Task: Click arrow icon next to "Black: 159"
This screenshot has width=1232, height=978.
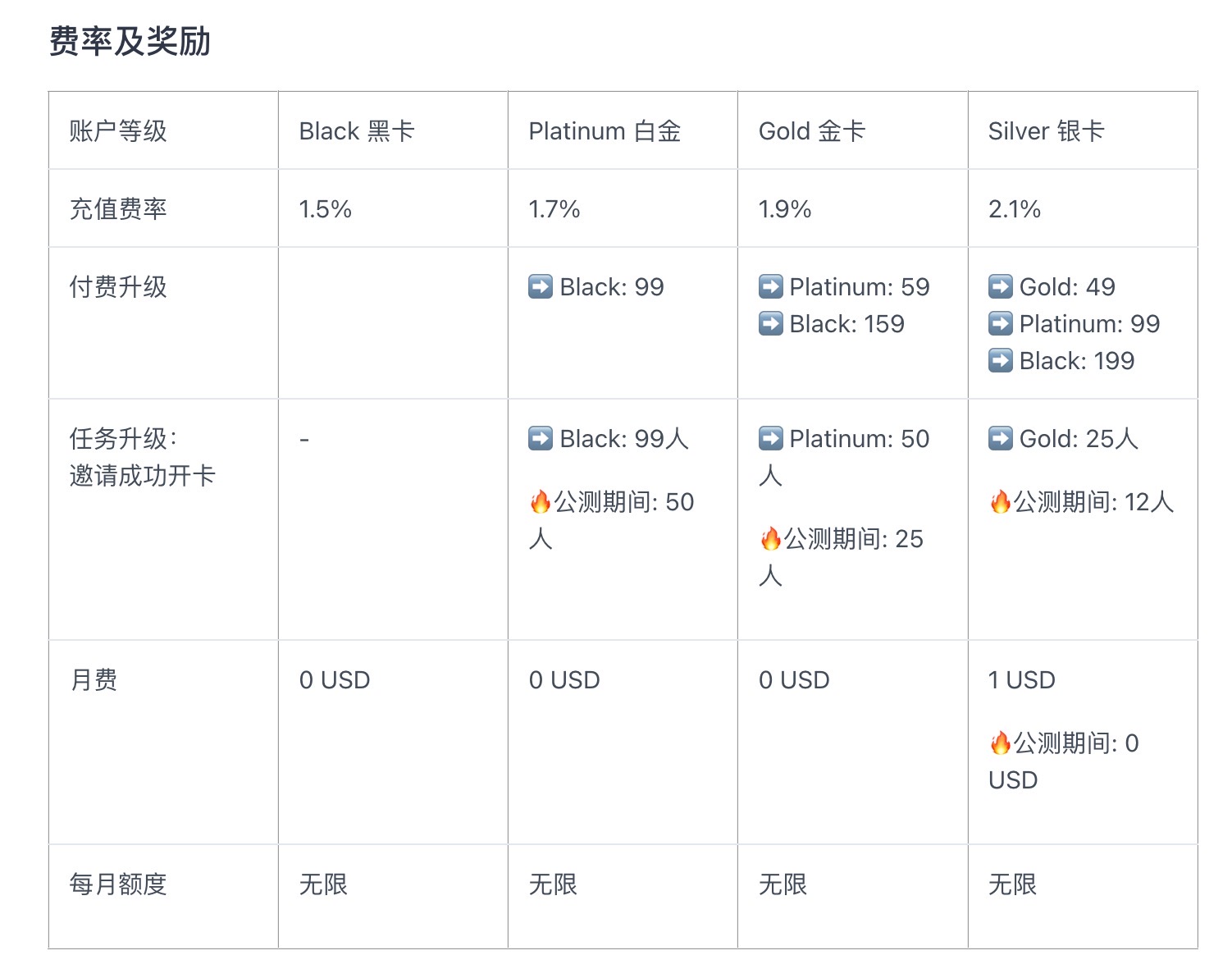Action: (x=771, y=324)
